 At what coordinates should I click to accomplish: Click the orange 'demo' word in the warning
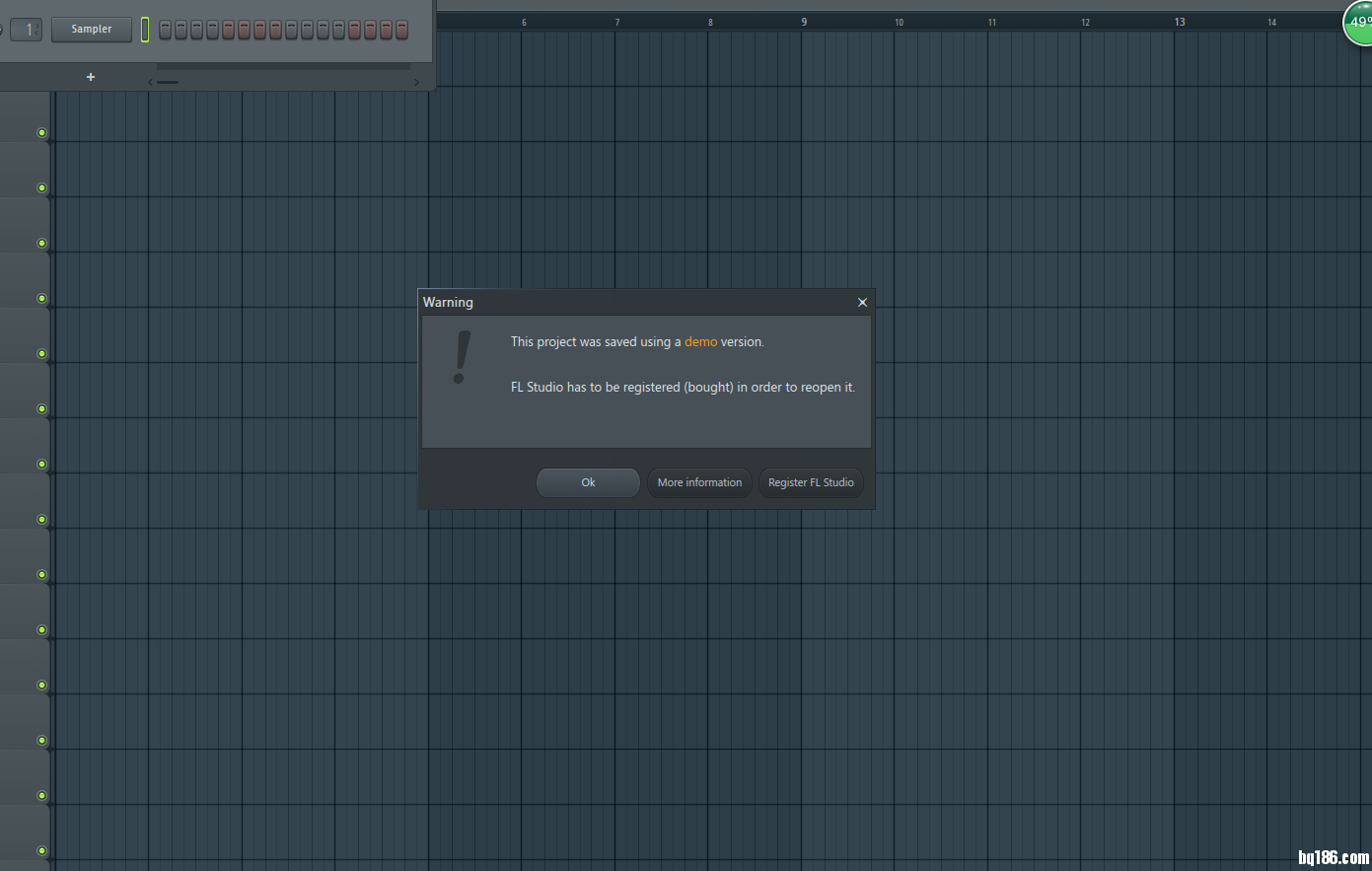tap(700, 341)
